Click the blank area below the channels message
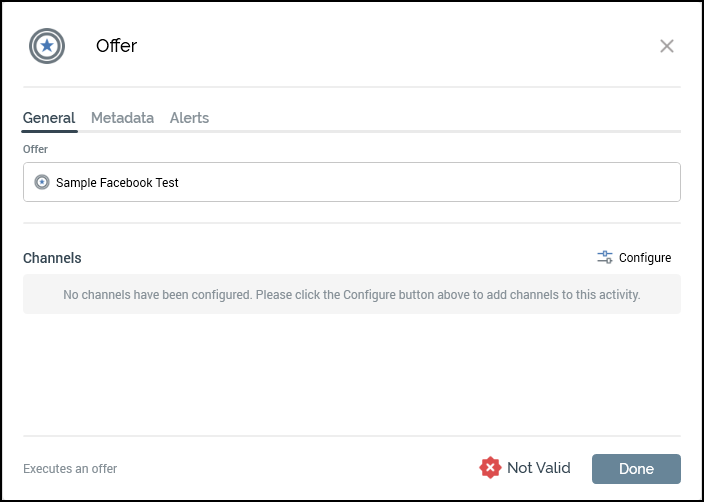The height and width of the screenshot is (502, 704). point(351,375)
